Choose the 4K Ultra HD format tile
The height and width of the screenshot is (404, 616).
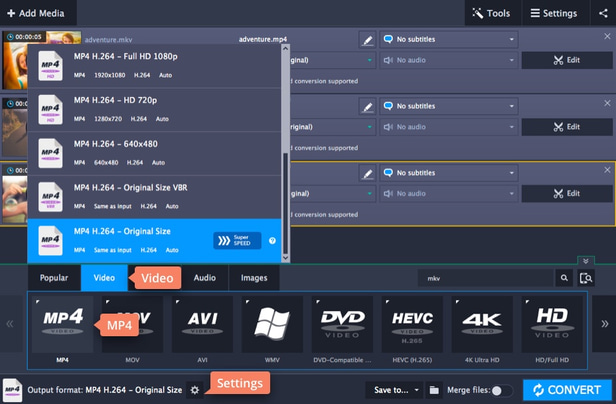[x=482, y=325]
